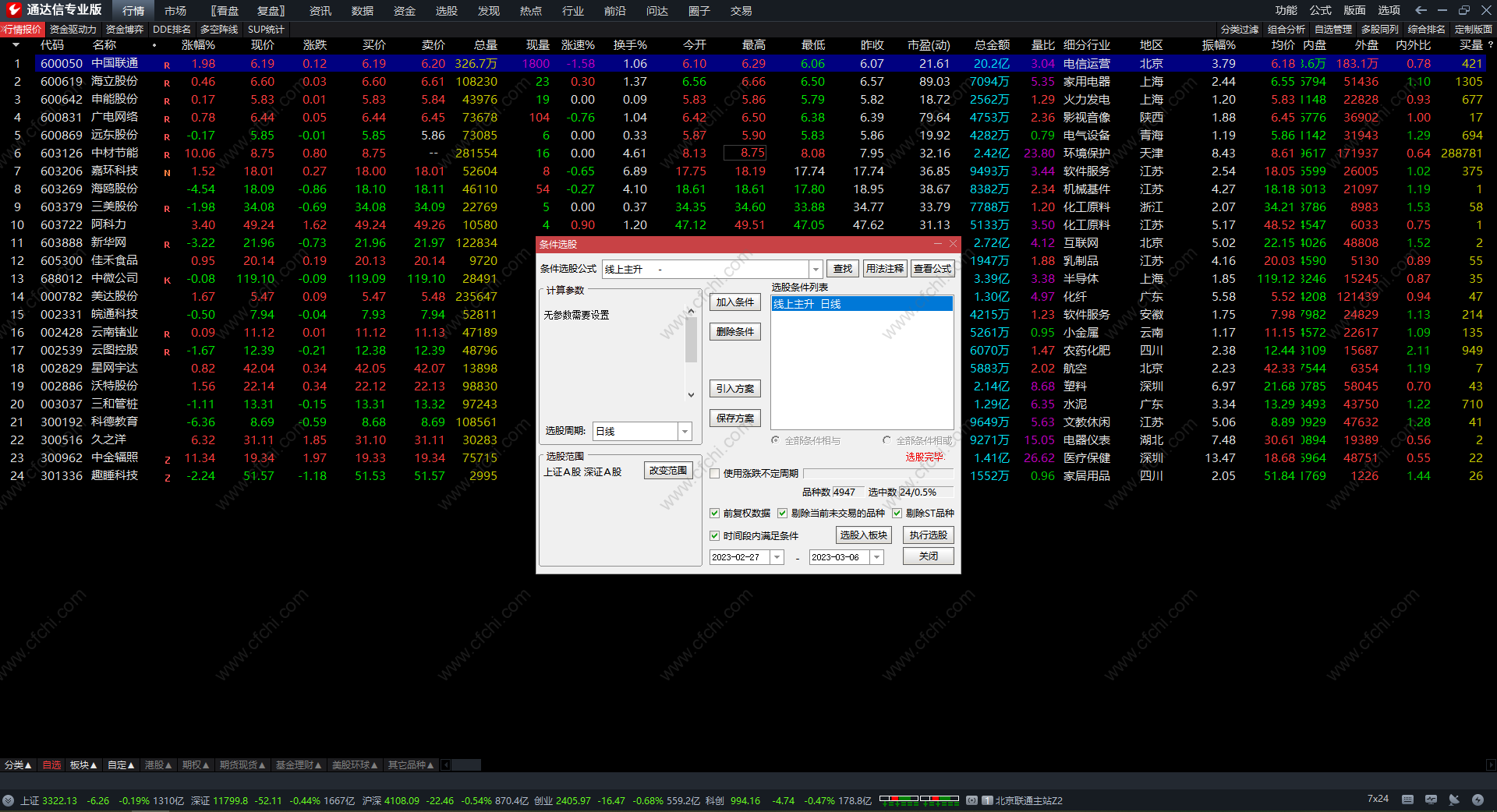The image size is (1497, 812).
Task: Open the 选股 menu
Action: point(446,11)
